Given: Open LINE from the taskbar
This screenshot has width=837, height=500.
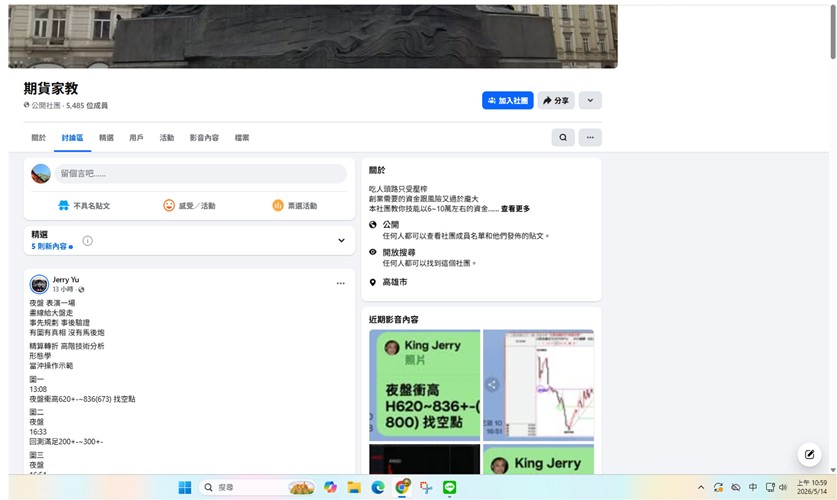Looking at the screenshot, I should (x=449, y=487).
